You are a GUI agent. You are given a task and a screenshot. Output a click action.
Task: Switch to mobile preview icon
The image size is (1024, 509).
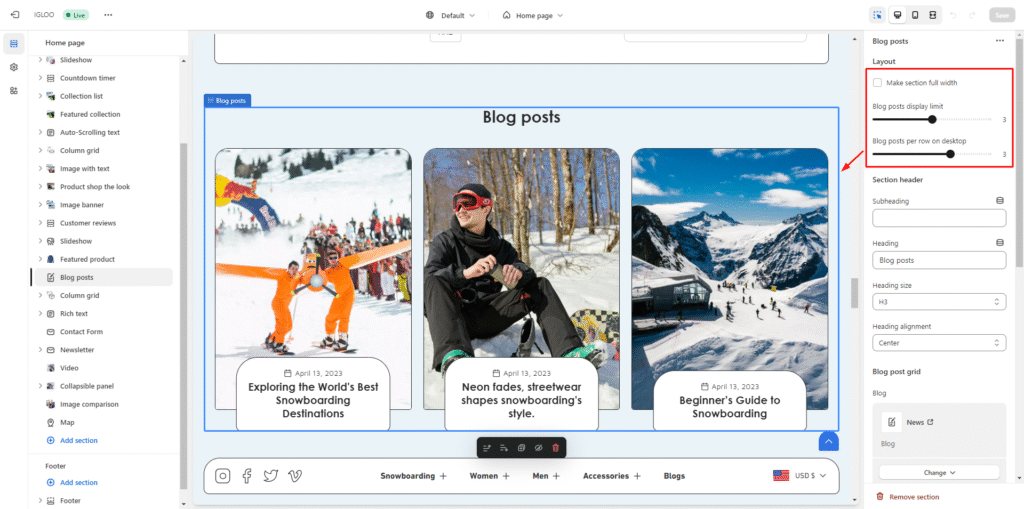914,15
